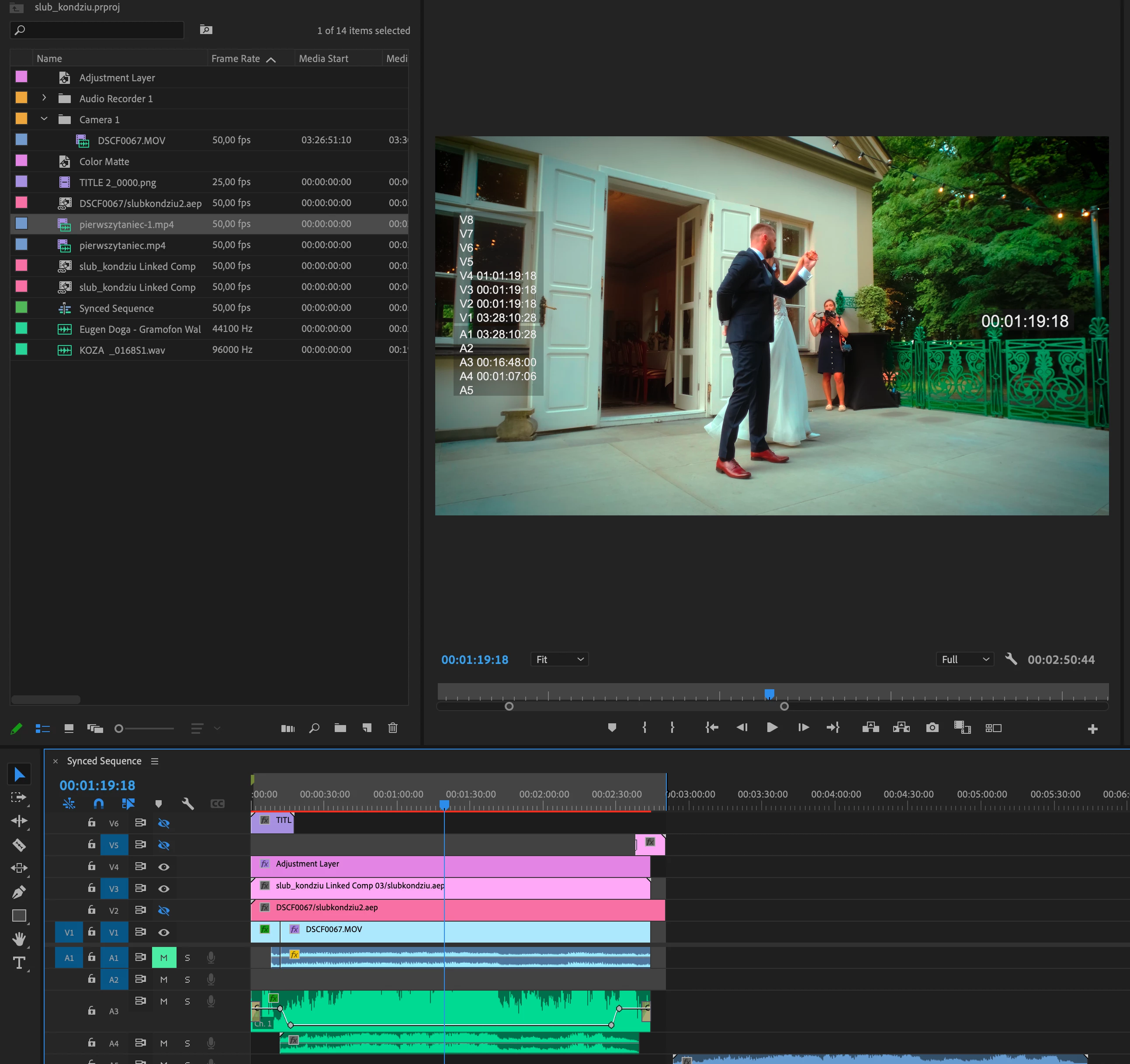
Task: Sort by the Frame Rate column header
Action: click(x=236, y=59)
